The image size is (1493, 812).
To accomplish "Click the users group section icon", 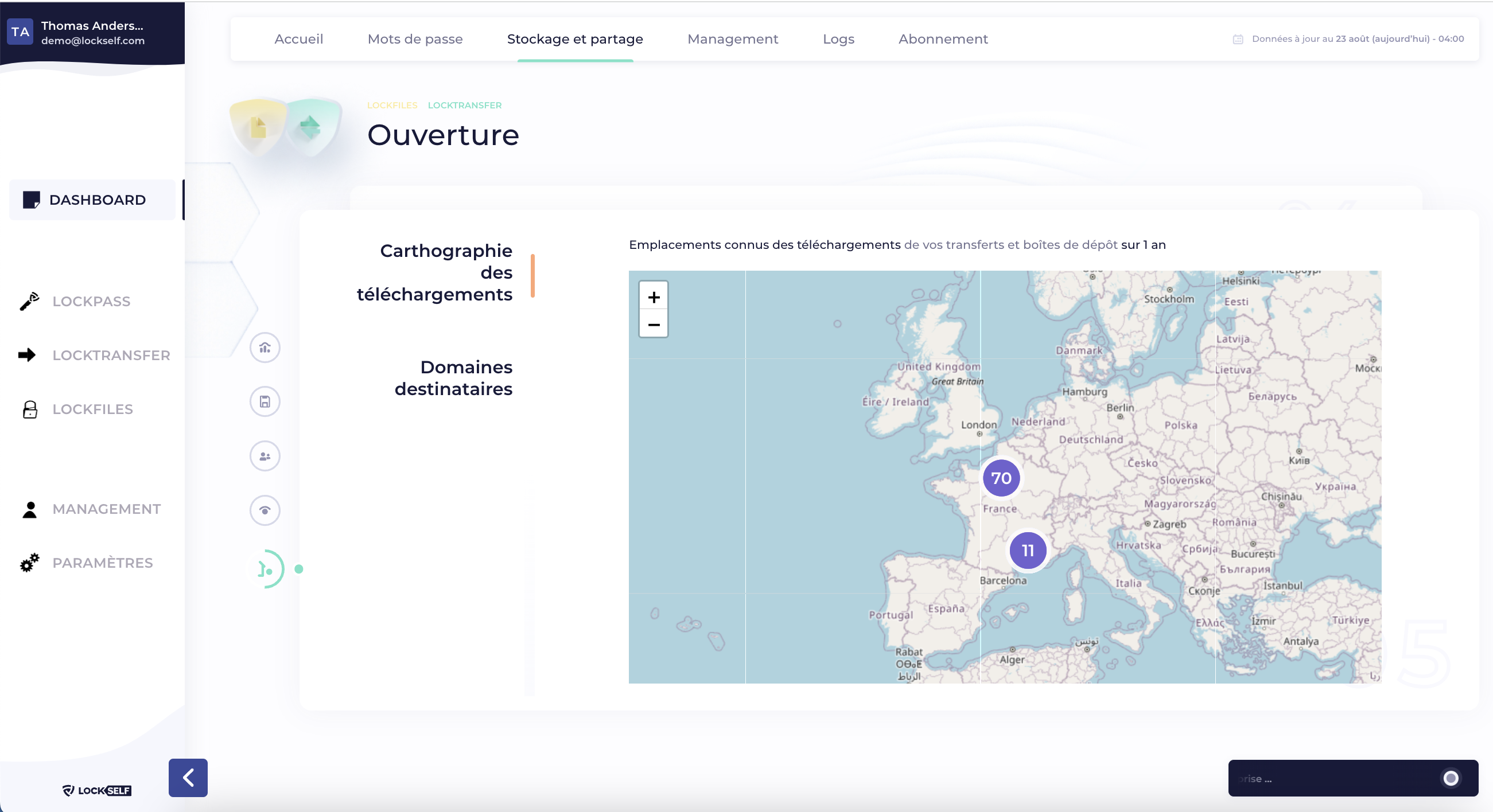I will 265,456.
